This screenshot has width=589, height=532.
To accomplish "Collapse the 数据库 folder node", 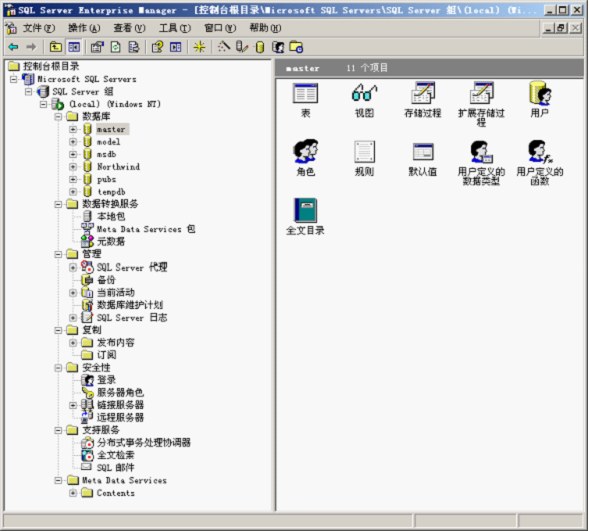I will point(58,117).
